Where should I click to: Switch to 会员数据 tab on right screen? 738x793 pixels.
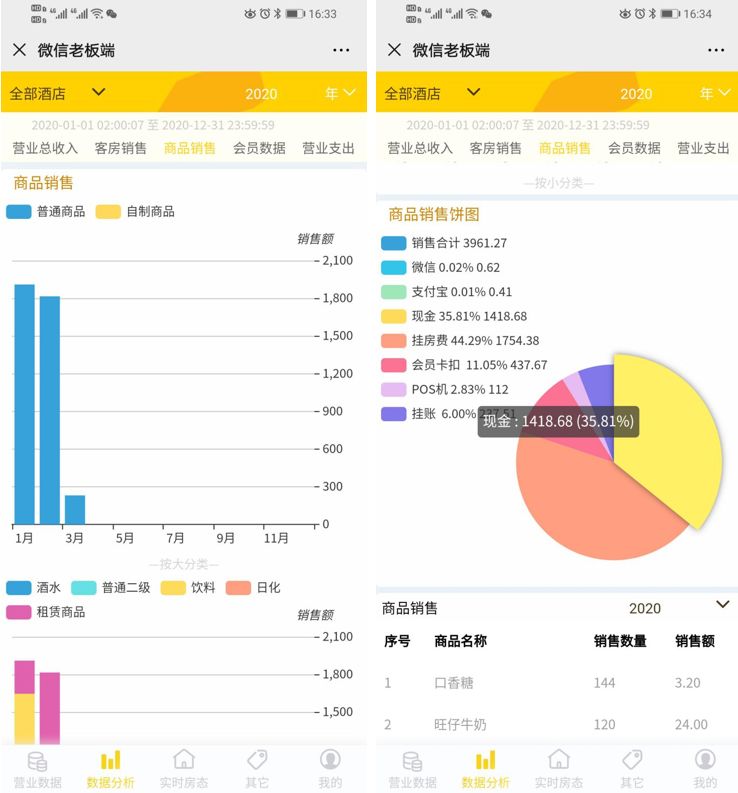(x=634, y=148)
